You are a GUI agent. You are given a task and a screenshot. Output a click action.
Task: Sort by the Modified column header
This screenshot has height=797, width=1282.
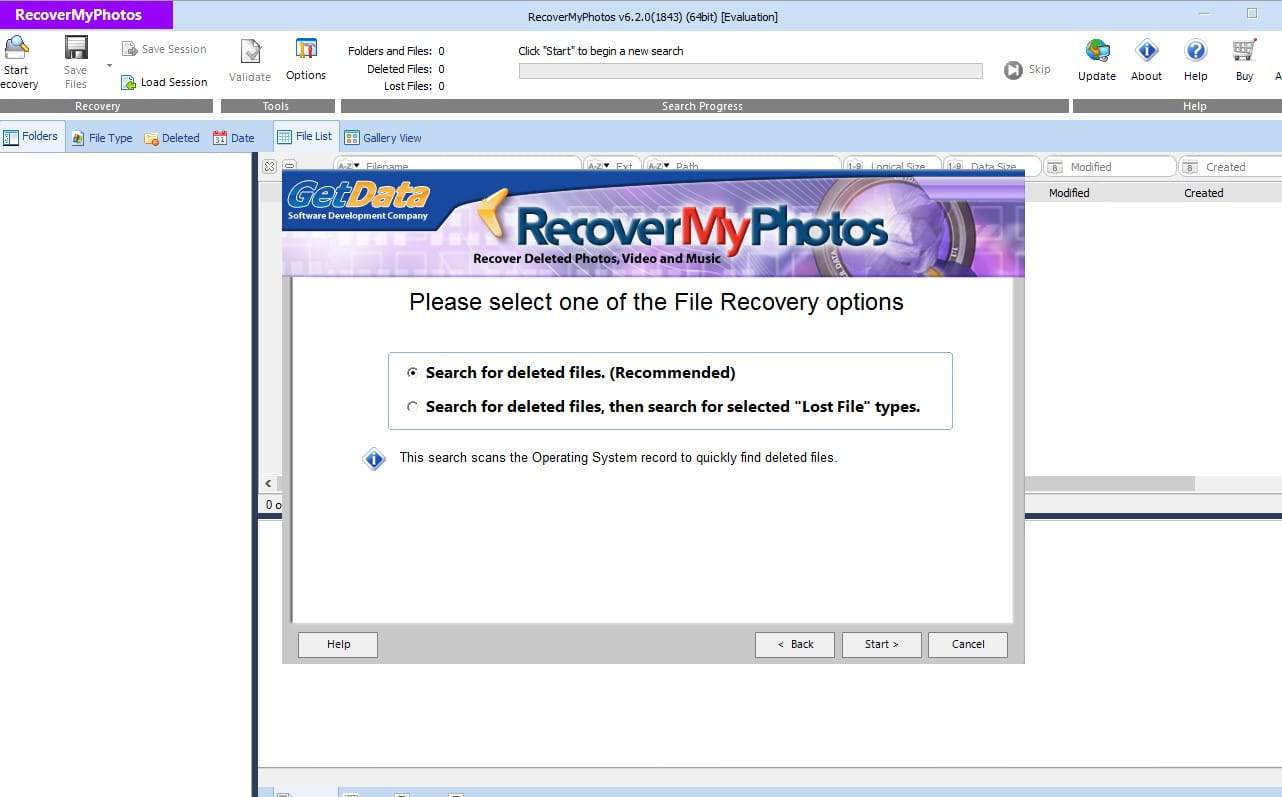[1069, 193]
